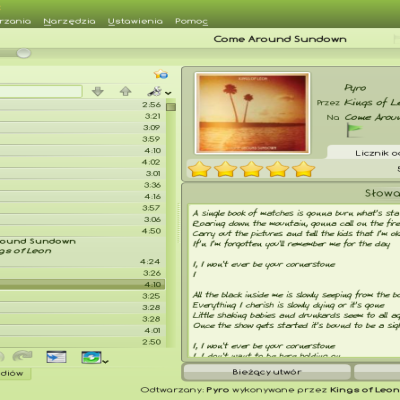Click the Bieżący utwór button
Viewport: 400px width, 400px height.
(267, 372)
